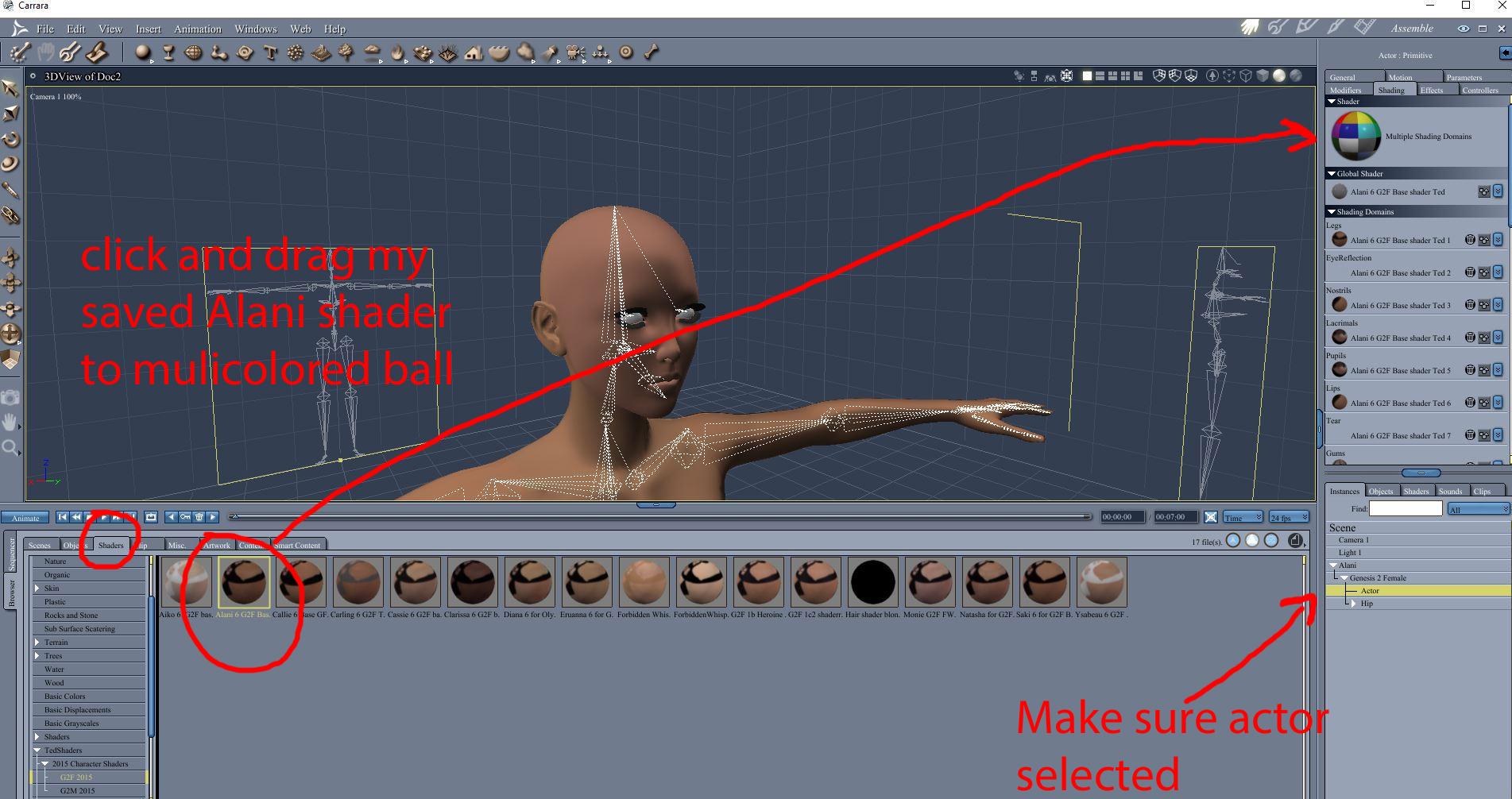
Task: Click the Animate button
Action: point(25,518)
